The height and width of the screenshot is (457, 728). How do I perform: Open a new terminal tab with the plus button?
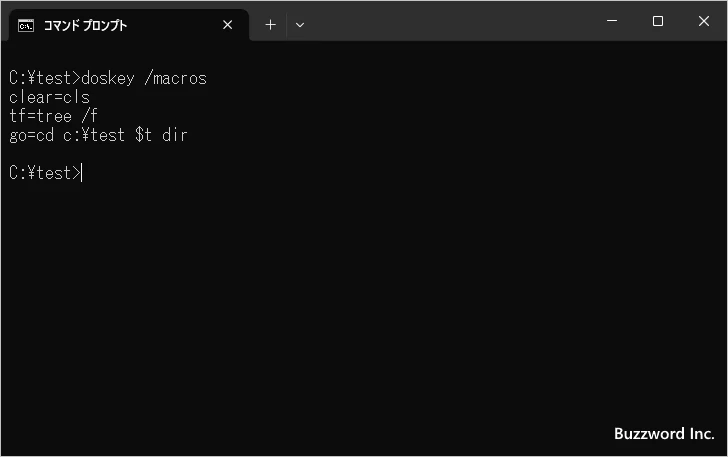click(x=270, y=25)
